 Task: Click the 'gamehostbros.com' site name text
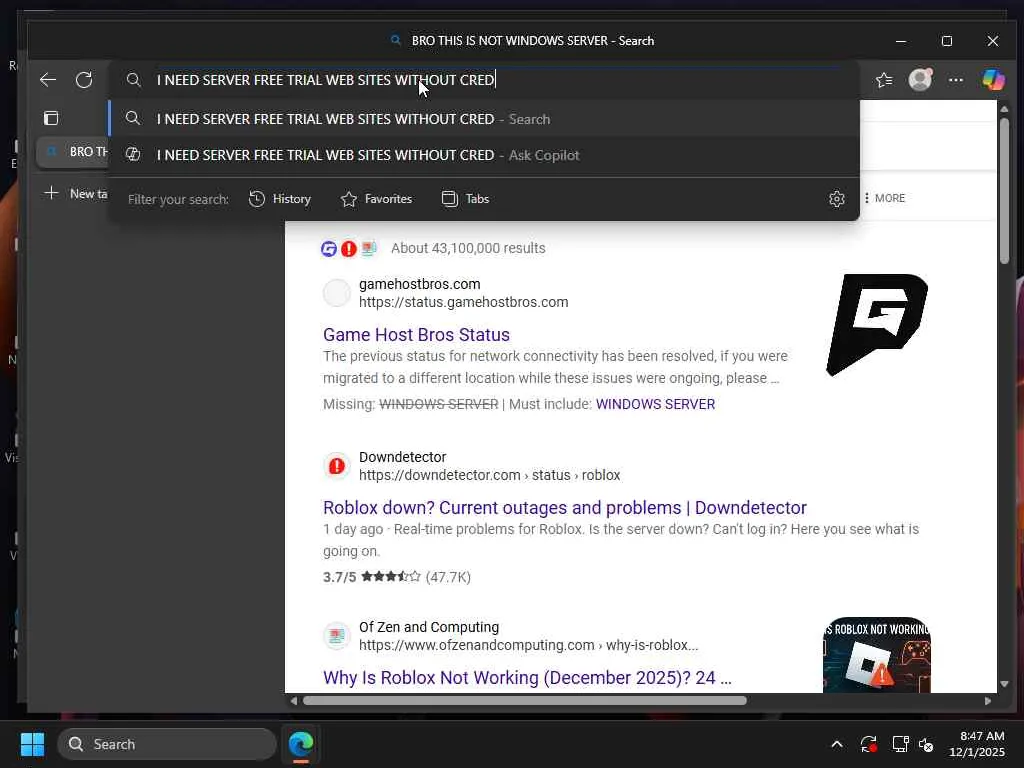pyautogui.click(x=419, y=284)
